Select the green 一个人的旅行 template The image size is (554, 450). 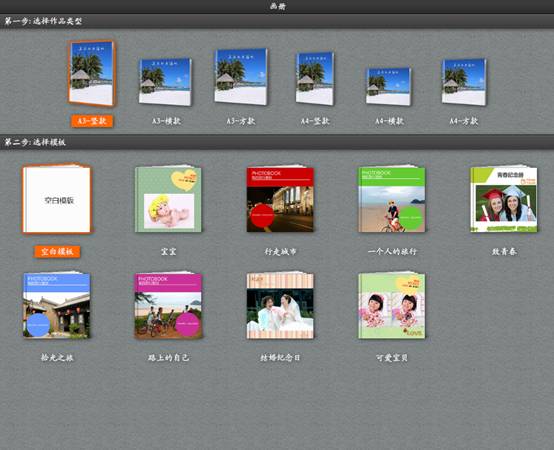392,199
